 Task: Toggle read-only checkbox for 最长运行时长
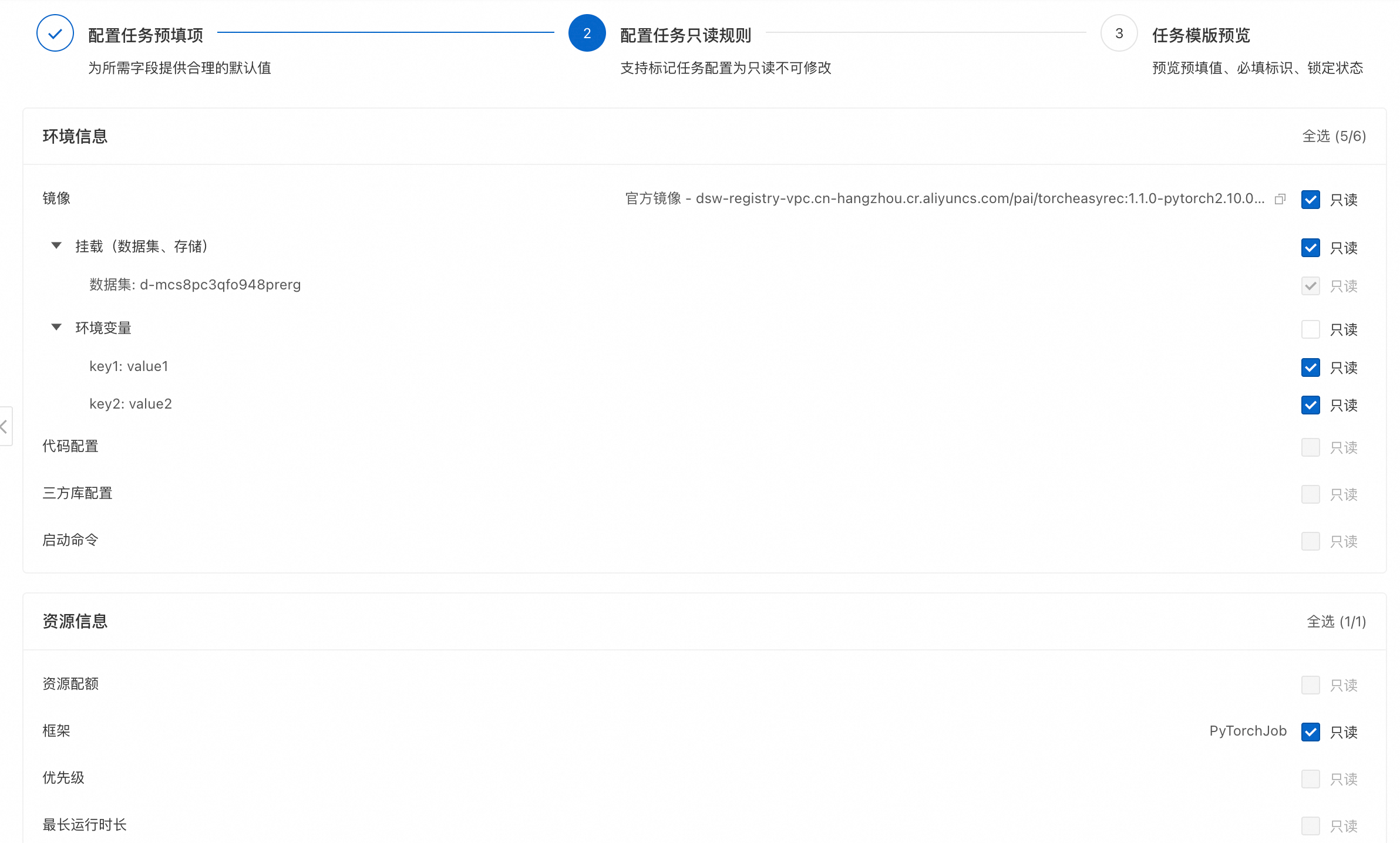point(1311,826)
